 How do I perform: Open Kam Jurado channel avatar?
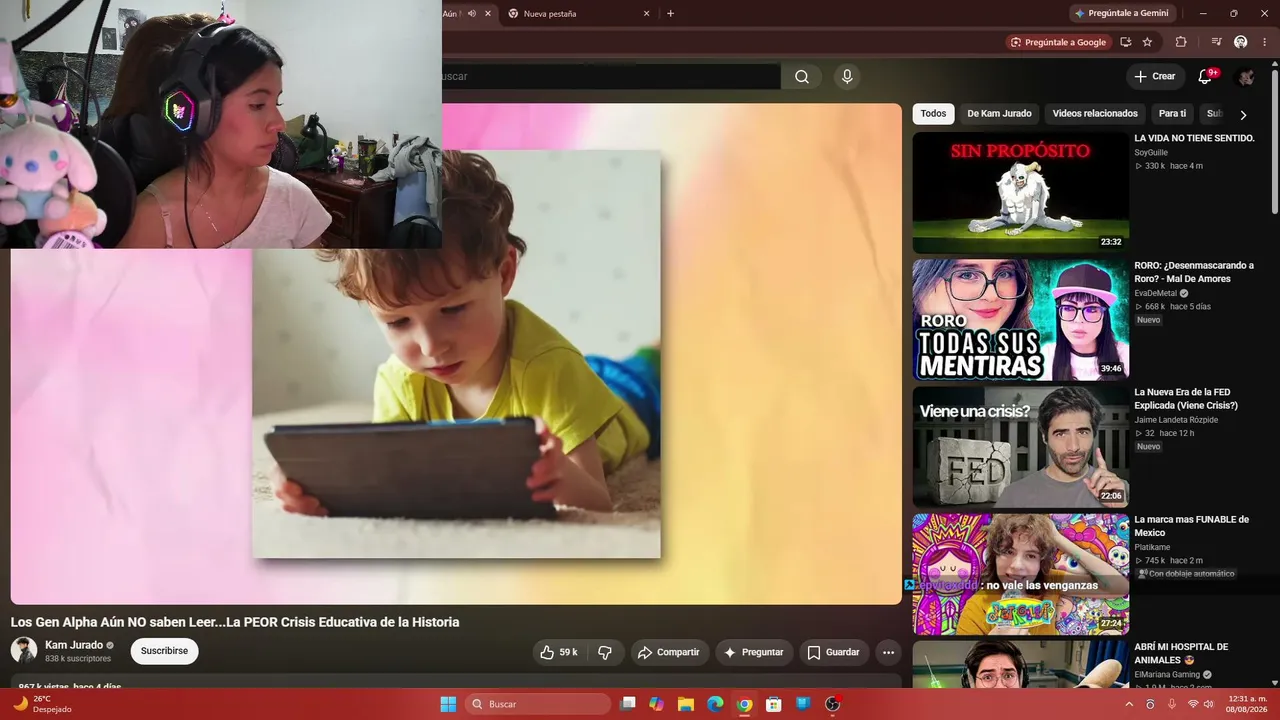pyautogui.click(x=24, y=651)
